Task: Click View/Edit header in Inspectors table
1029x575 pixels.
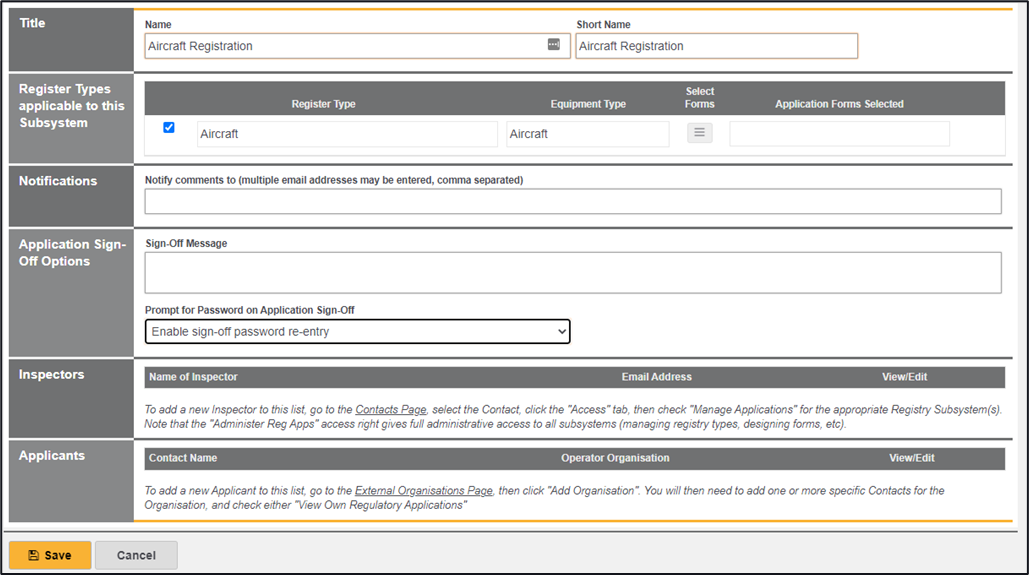Action: (904, 377)
